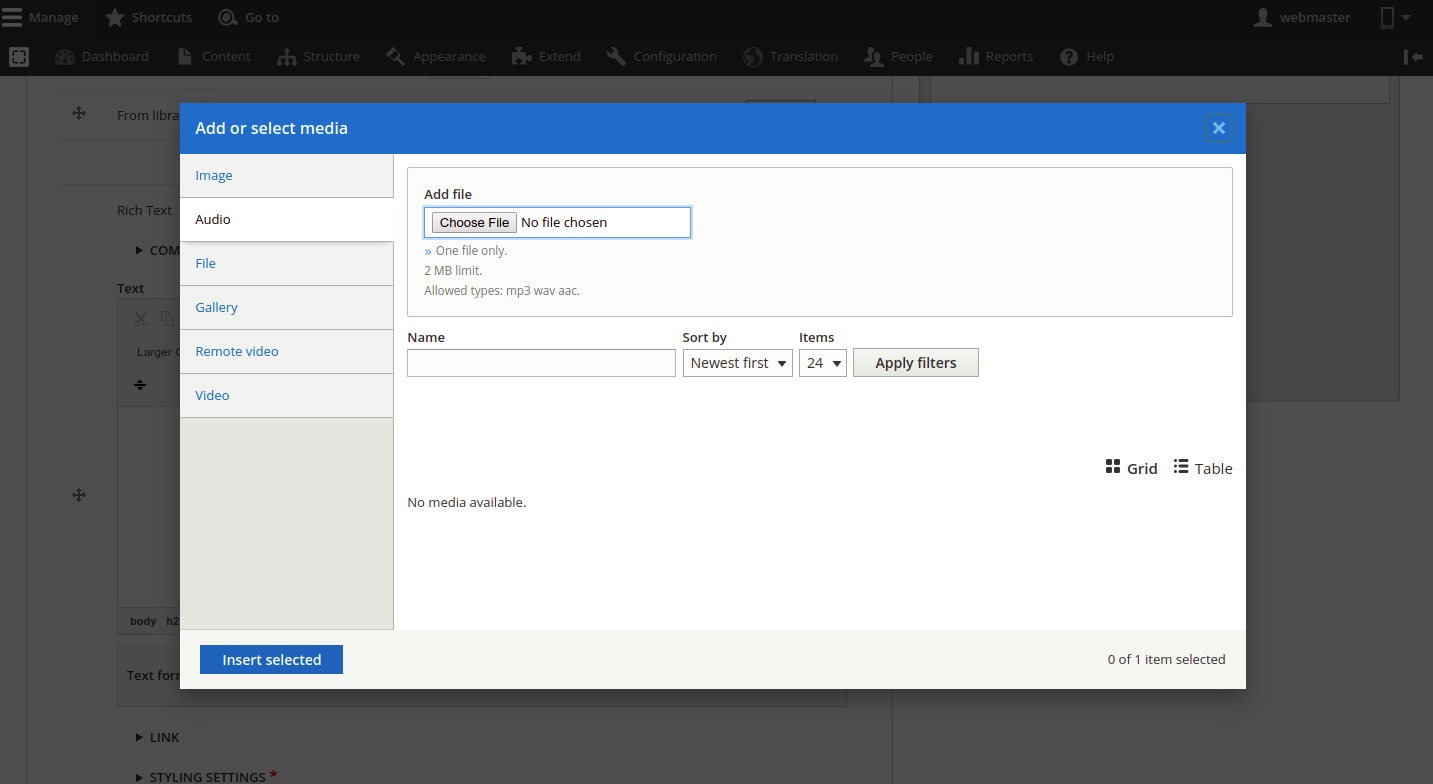Switch to Grid view
This screenshot has width=1433, height=784.
[x=1131, y=468]
